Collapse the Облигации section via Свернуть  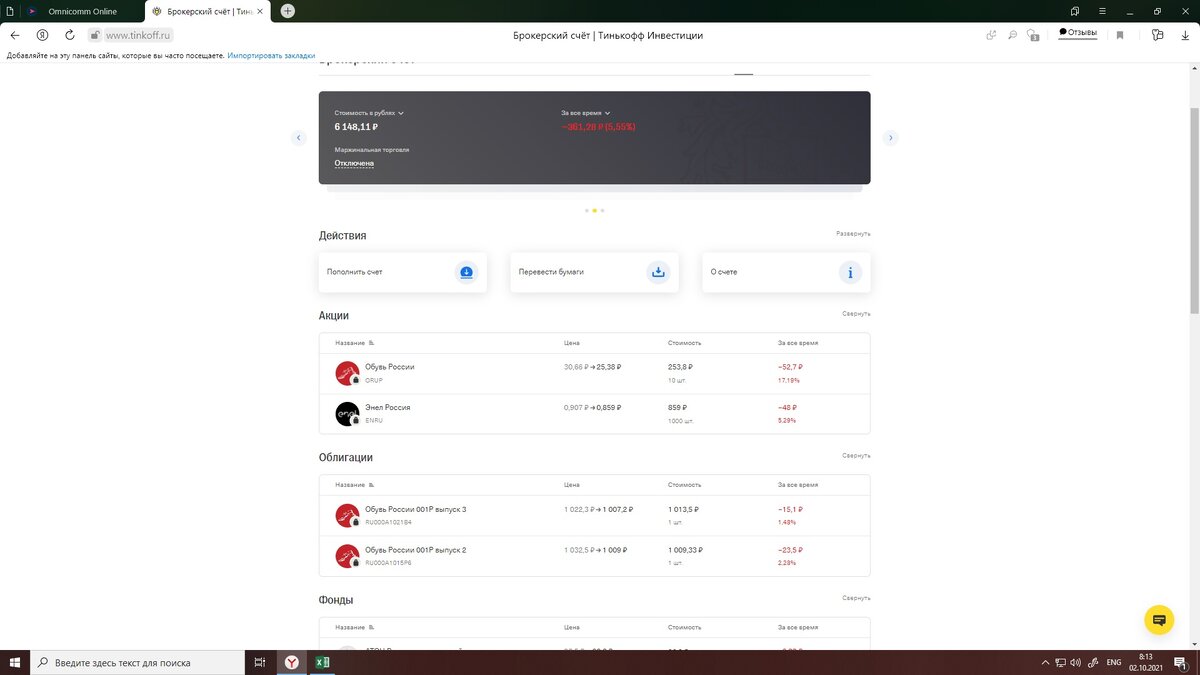tap(856, 455)
